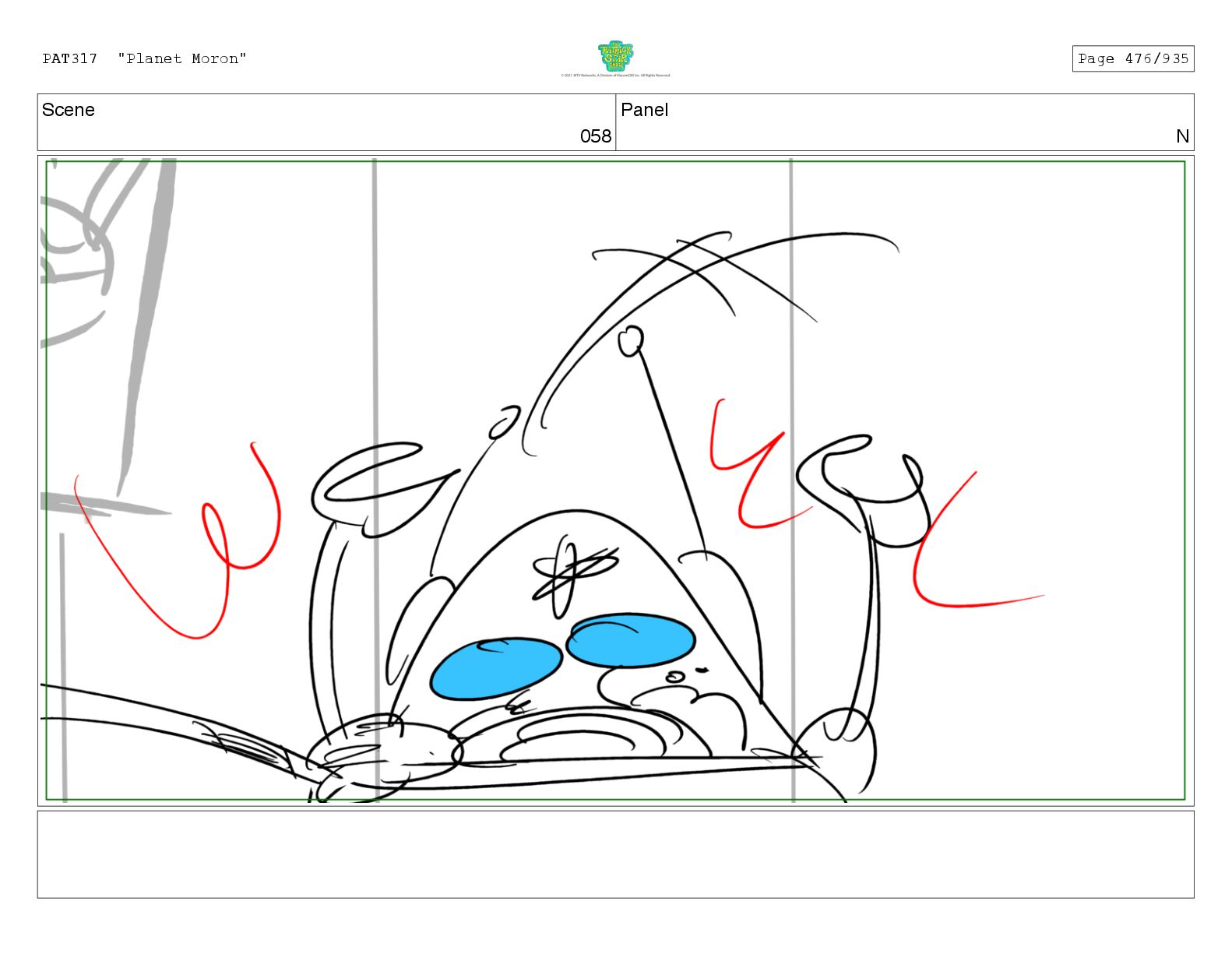Click the storyboard drawing panel
Viewport: 1232px width, 954px height.
[x=615, y=480]
